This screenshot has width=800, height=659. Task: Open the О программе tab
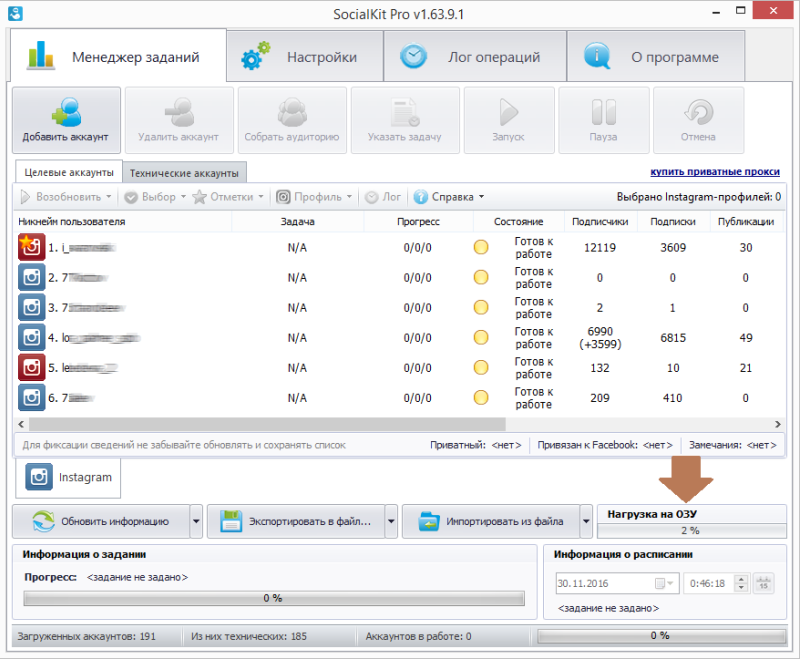(x=656, y=56)
